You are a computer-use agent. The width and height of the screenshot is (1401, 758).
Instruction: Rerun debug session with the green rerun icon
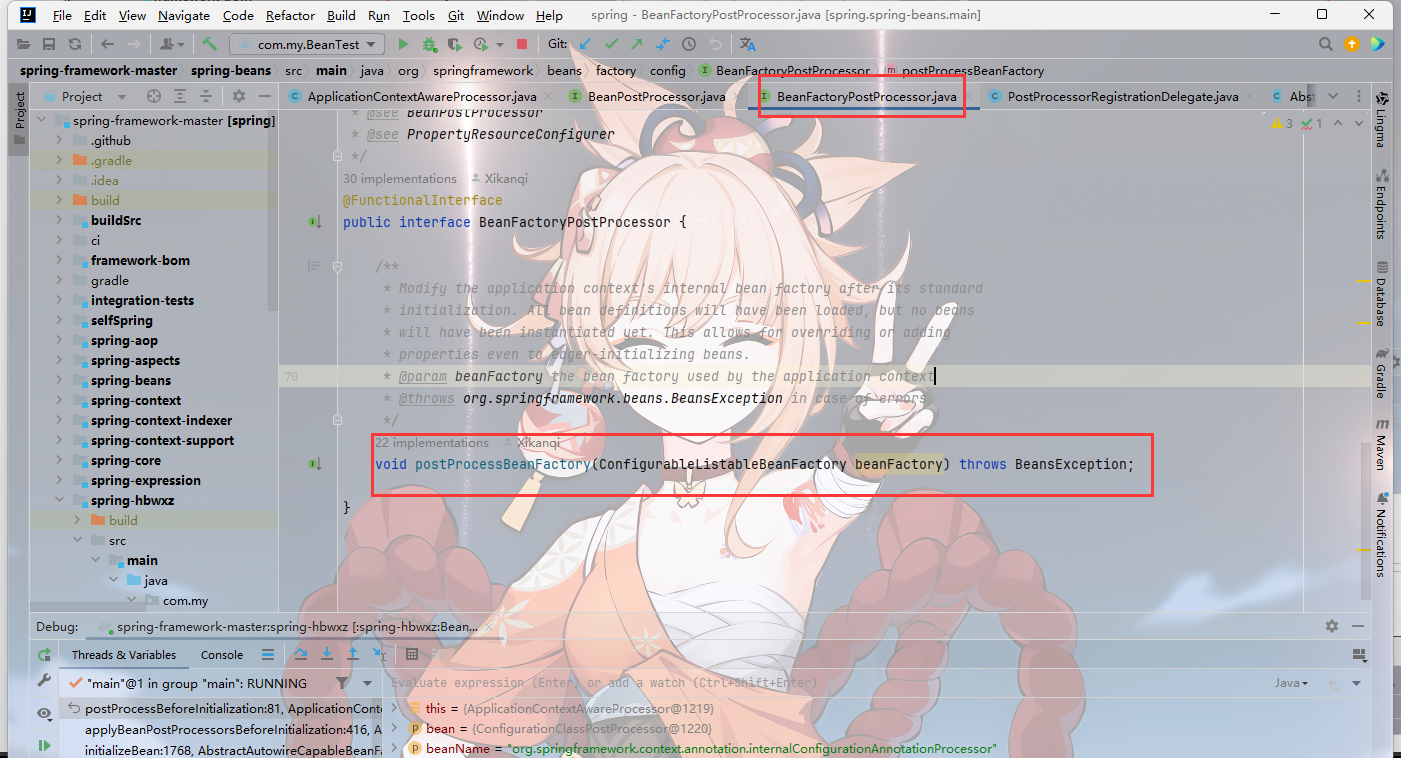(44, 655)
